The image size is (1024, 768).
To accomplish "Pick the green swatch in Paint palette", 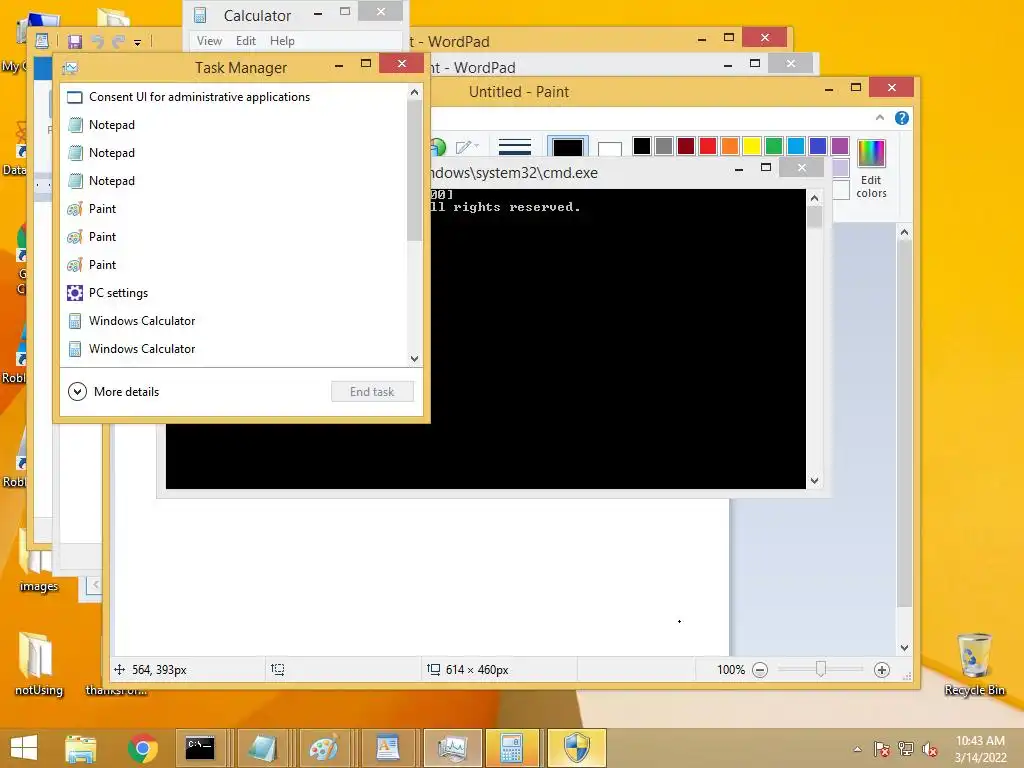I will point(774,146).
